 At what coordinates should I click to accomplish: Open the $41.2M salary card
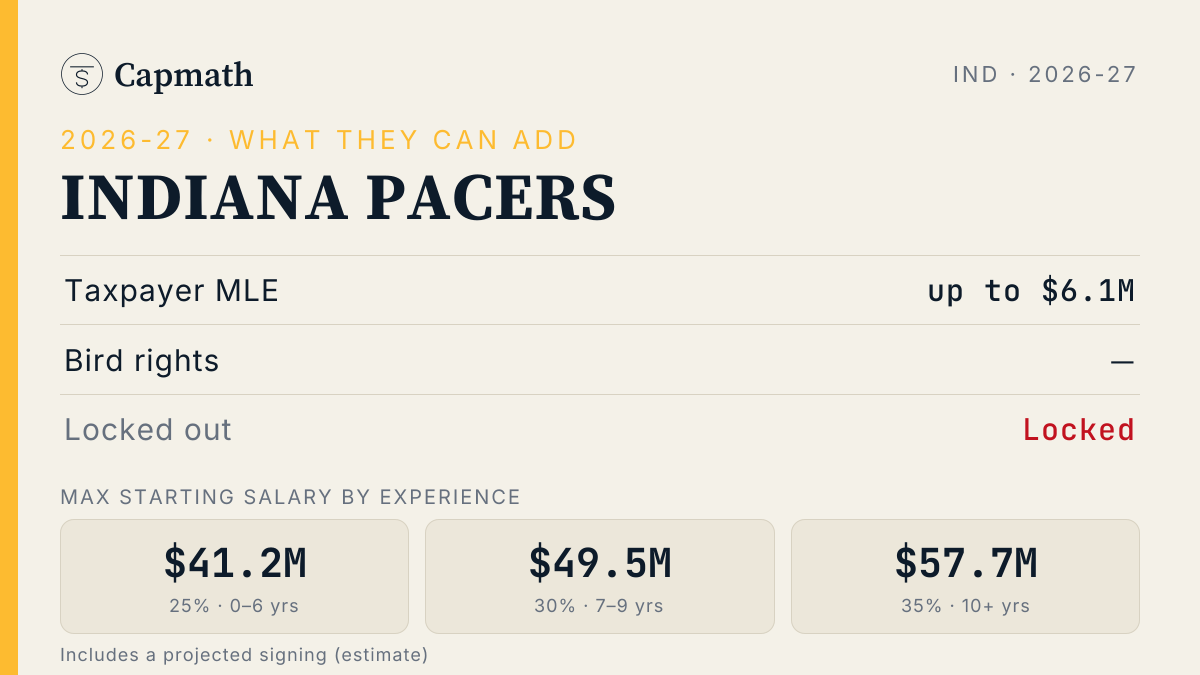(235, 576)
